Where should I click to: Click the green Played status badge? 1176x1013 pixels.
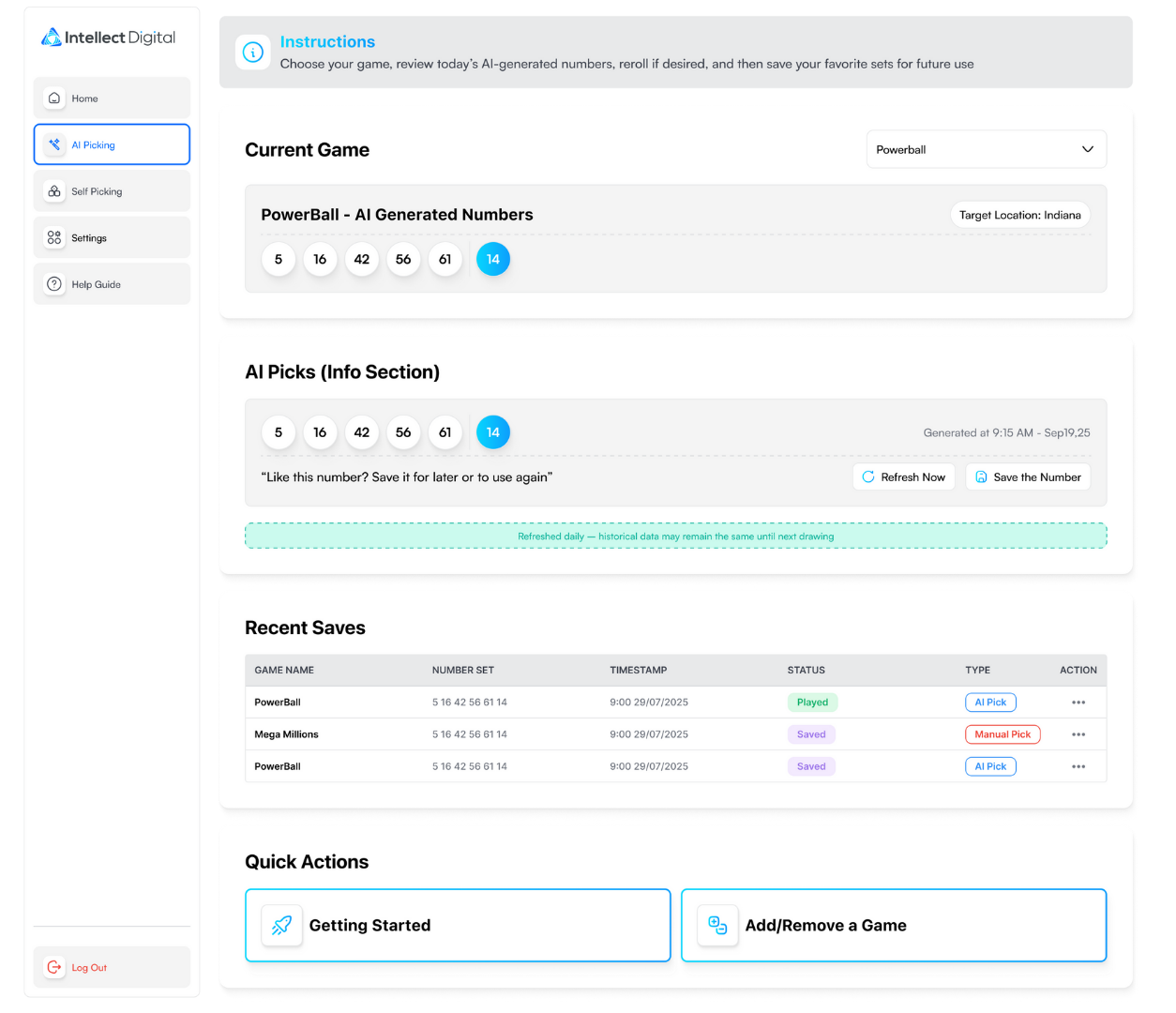pos(812,703)
